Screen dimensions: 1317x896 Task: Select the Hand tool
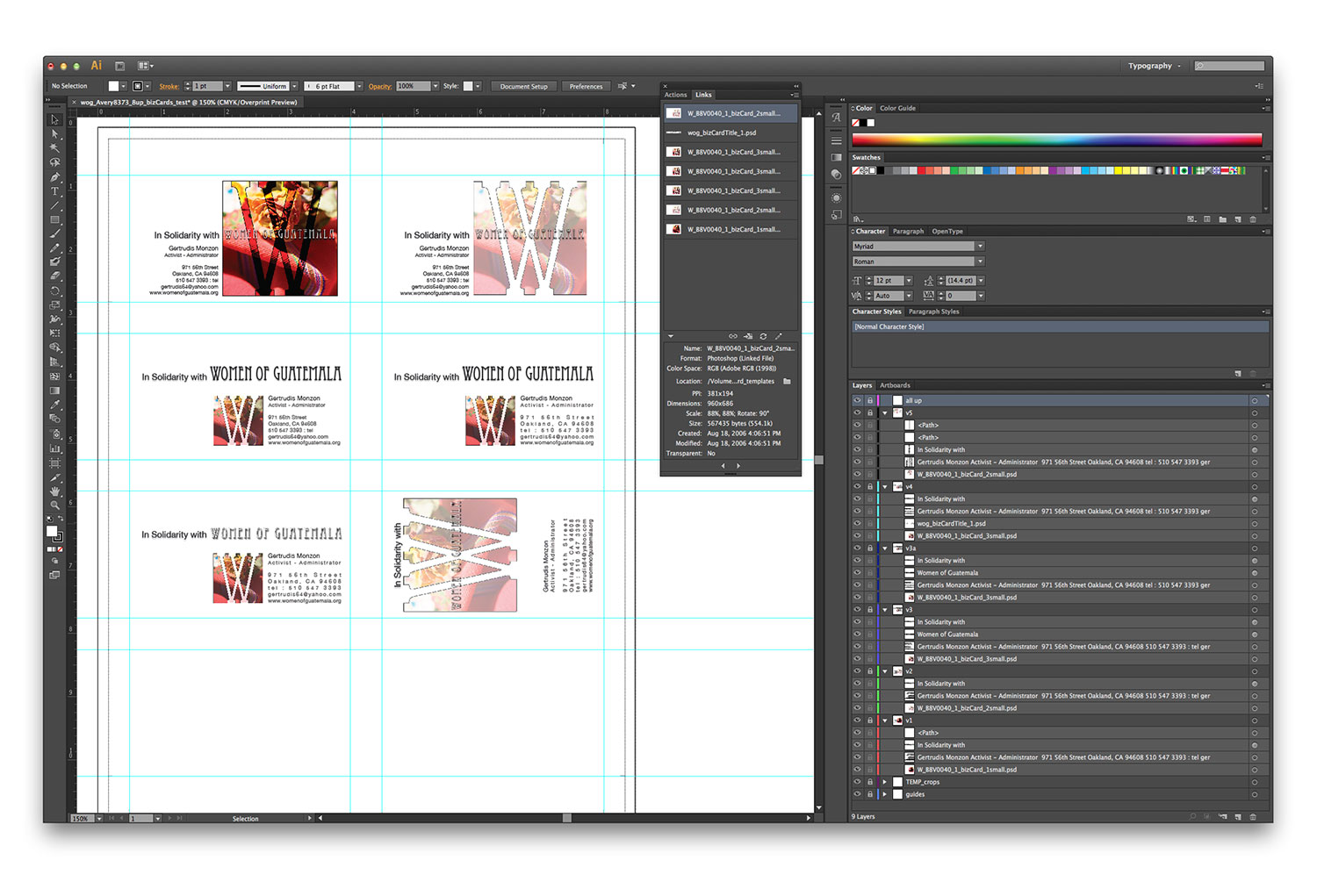[54, 491]
